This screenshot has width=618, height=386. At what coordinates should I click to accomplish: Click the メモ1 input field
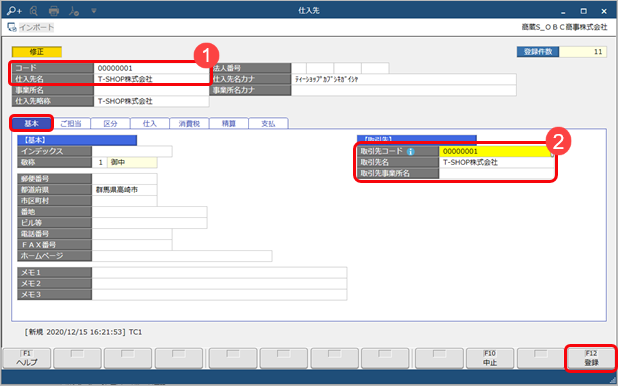coord(220,272)
